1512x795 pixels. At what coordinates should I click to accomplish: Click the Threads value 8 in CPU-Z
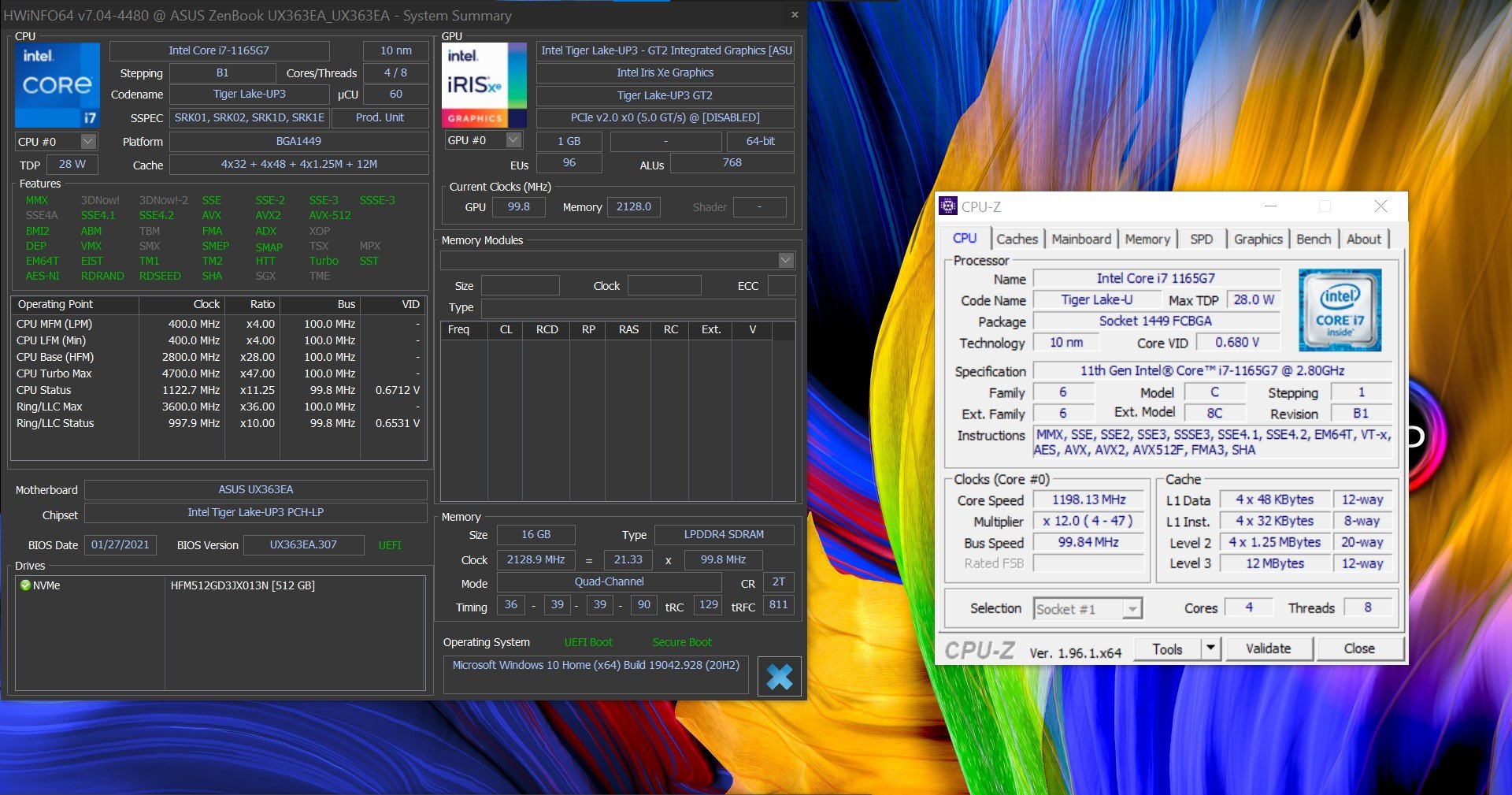(1368, 607)
